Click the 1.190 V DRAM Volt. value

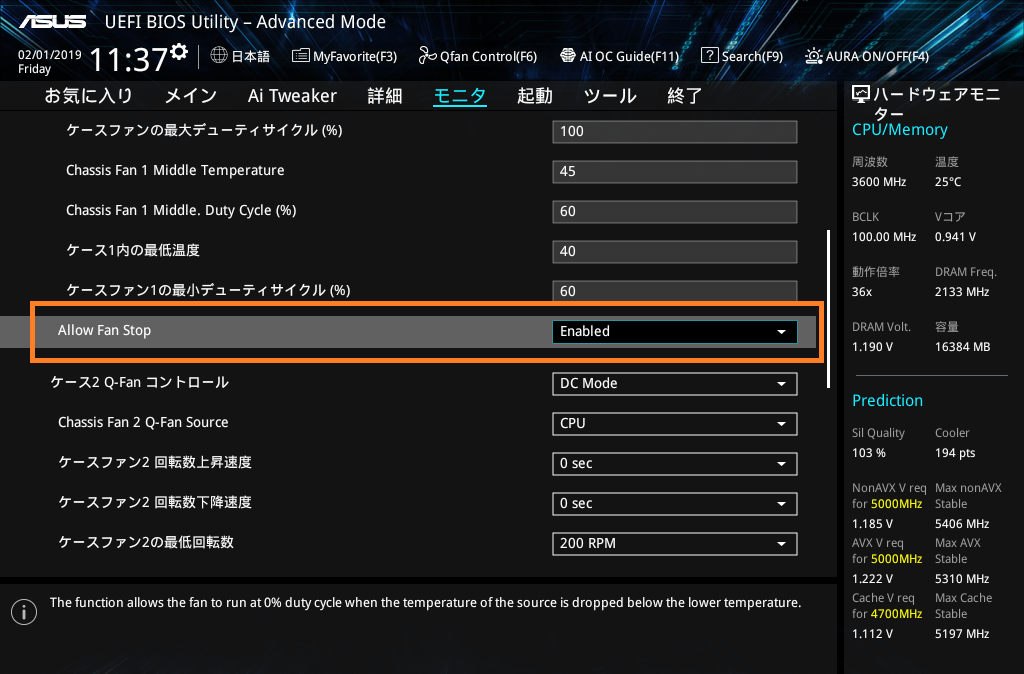pos(872,347)
